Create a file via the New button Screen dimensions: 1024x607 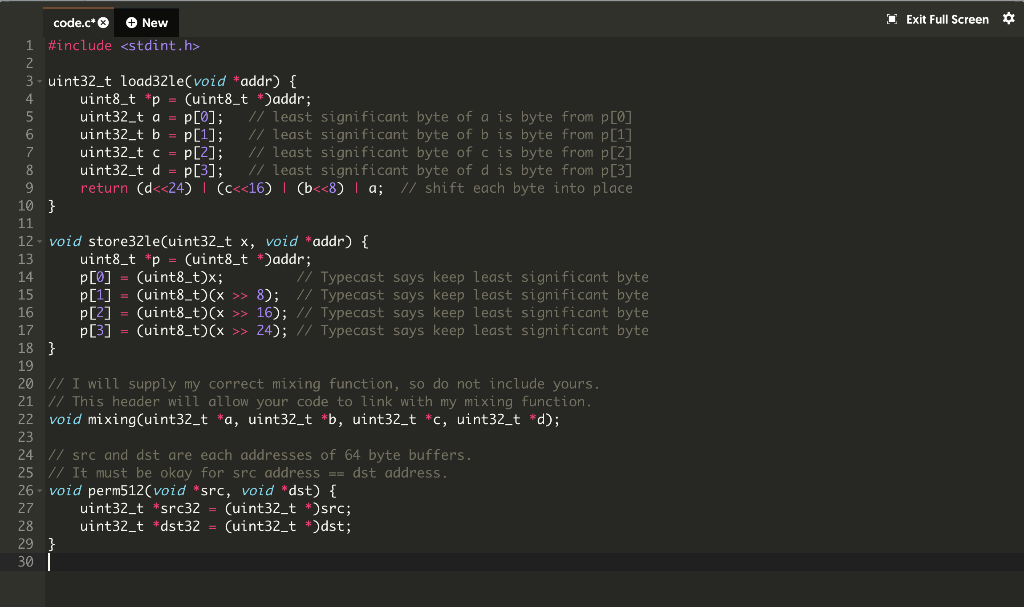[146, 21]
